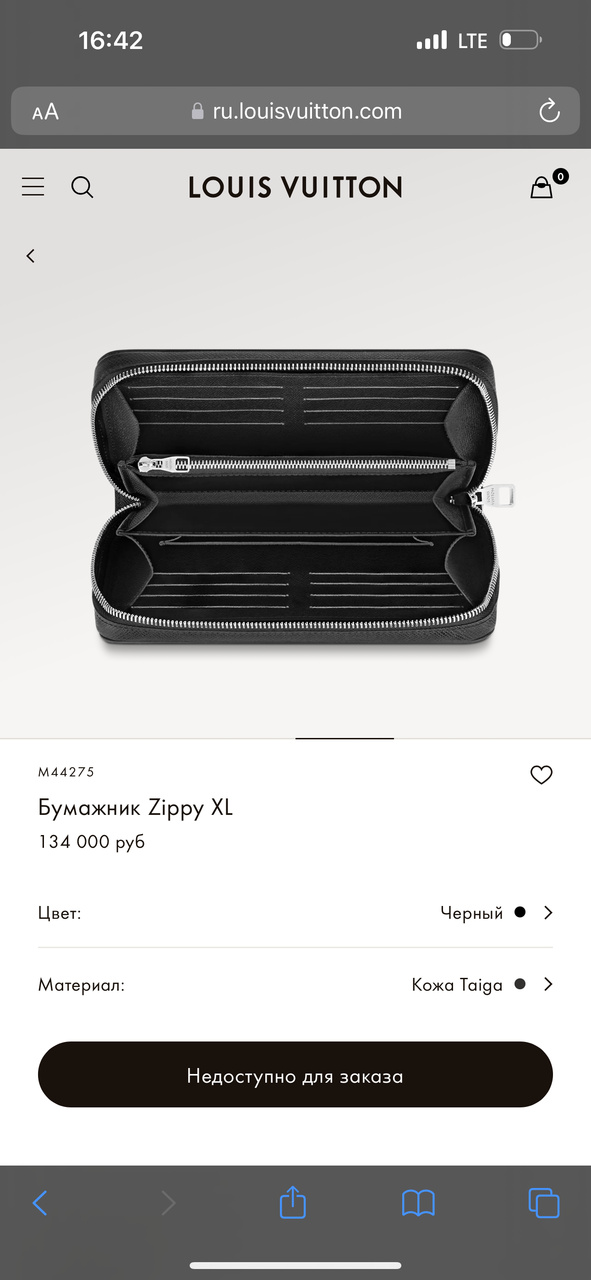
Task: Open the hamburger navigation menu
Action: point(33,187)
